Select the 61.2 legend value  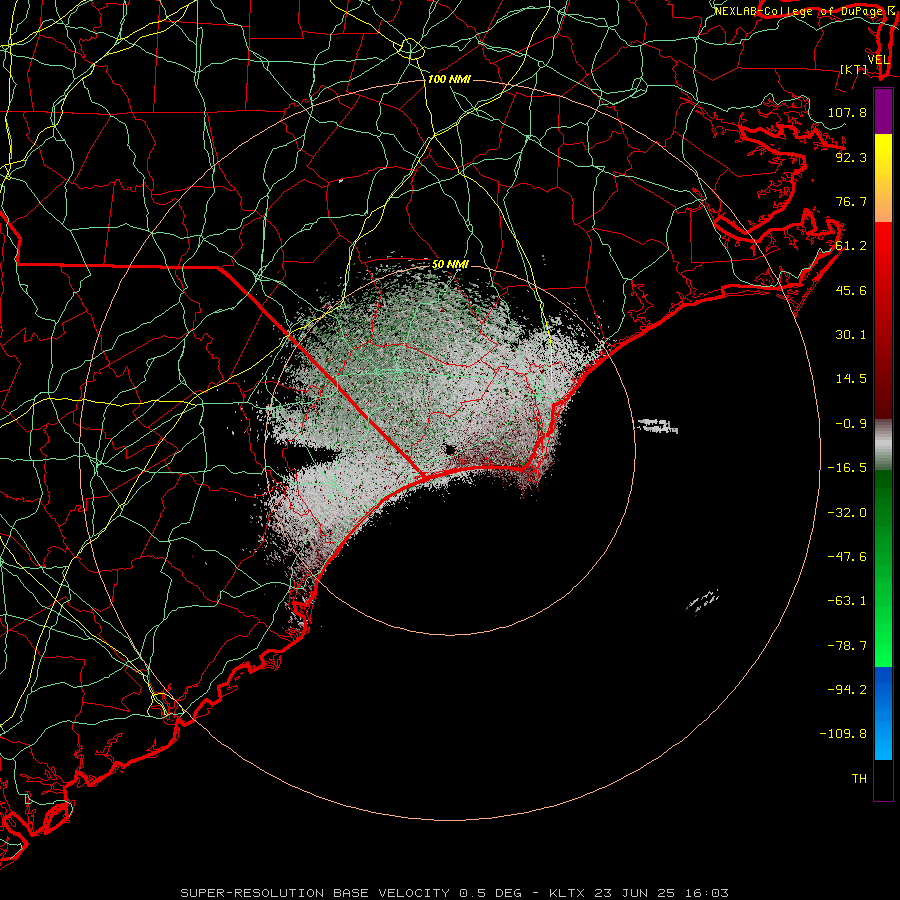[x=851, y=246]
